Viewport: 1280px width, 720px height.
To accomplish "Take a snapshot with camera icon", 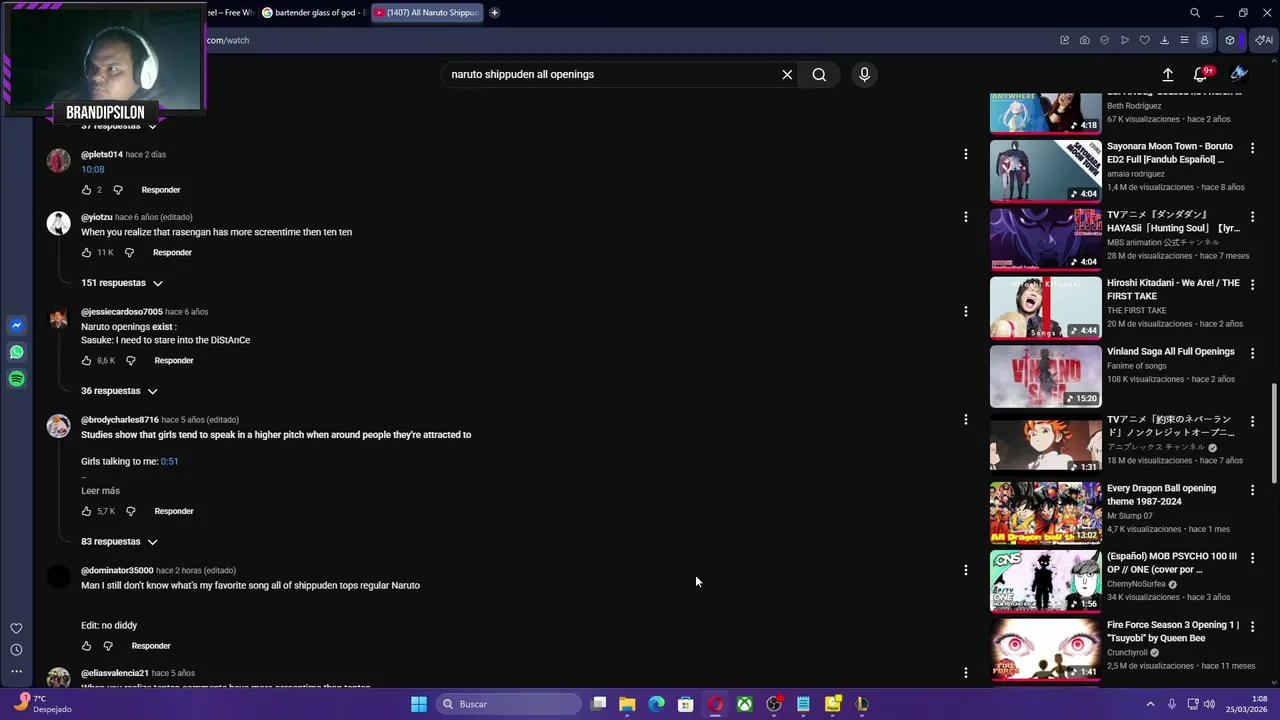I will [1085, 40].
